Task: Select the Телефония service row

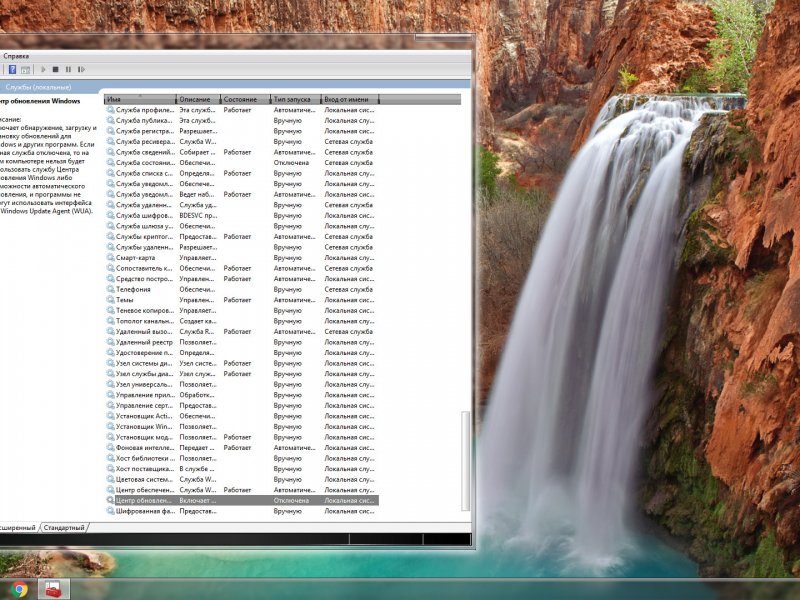Action: tap(242, 289)
